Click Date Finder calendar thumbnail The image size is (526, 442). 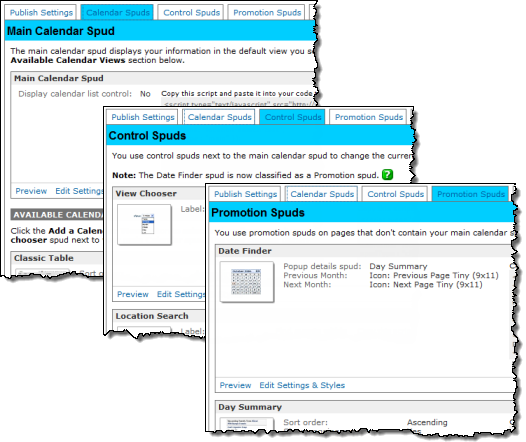247,282
